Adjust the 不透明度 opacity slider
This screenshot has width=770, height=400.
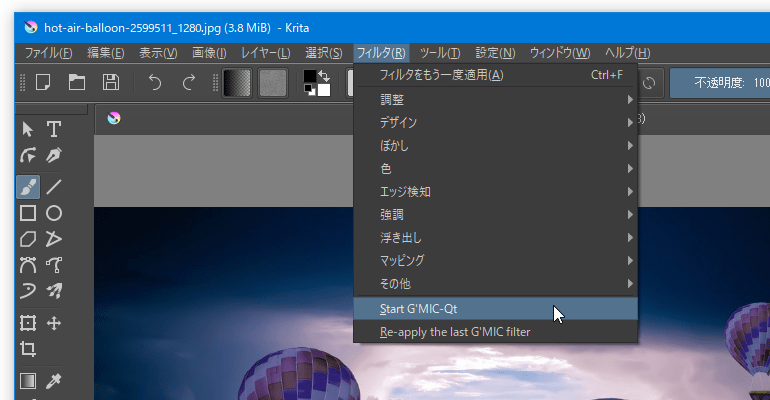(x=720, y=82)
